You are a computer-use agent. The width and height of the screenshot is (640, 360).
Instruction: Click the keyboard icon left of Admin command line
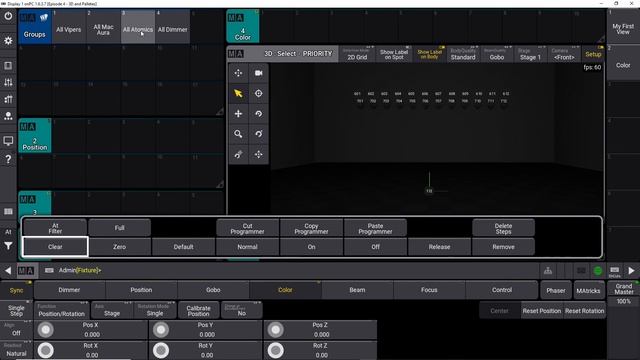[x=49, y=270]
